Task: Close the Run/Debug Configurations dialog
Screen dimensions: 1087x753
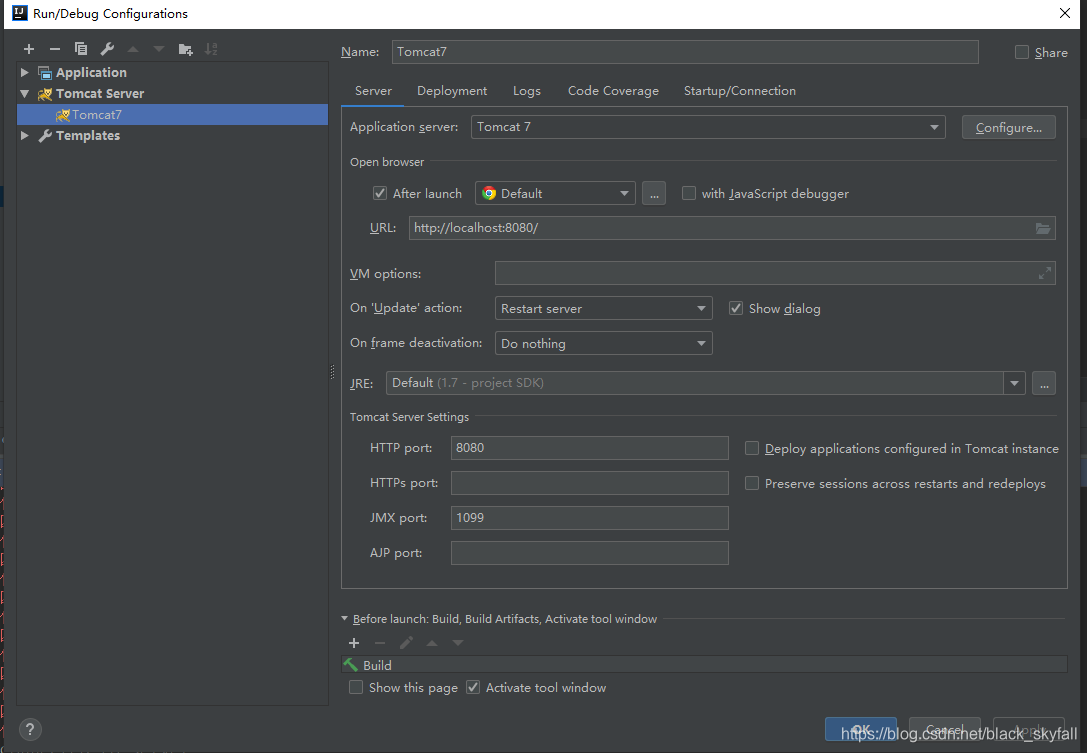Action: click(x=1065, y=13)
